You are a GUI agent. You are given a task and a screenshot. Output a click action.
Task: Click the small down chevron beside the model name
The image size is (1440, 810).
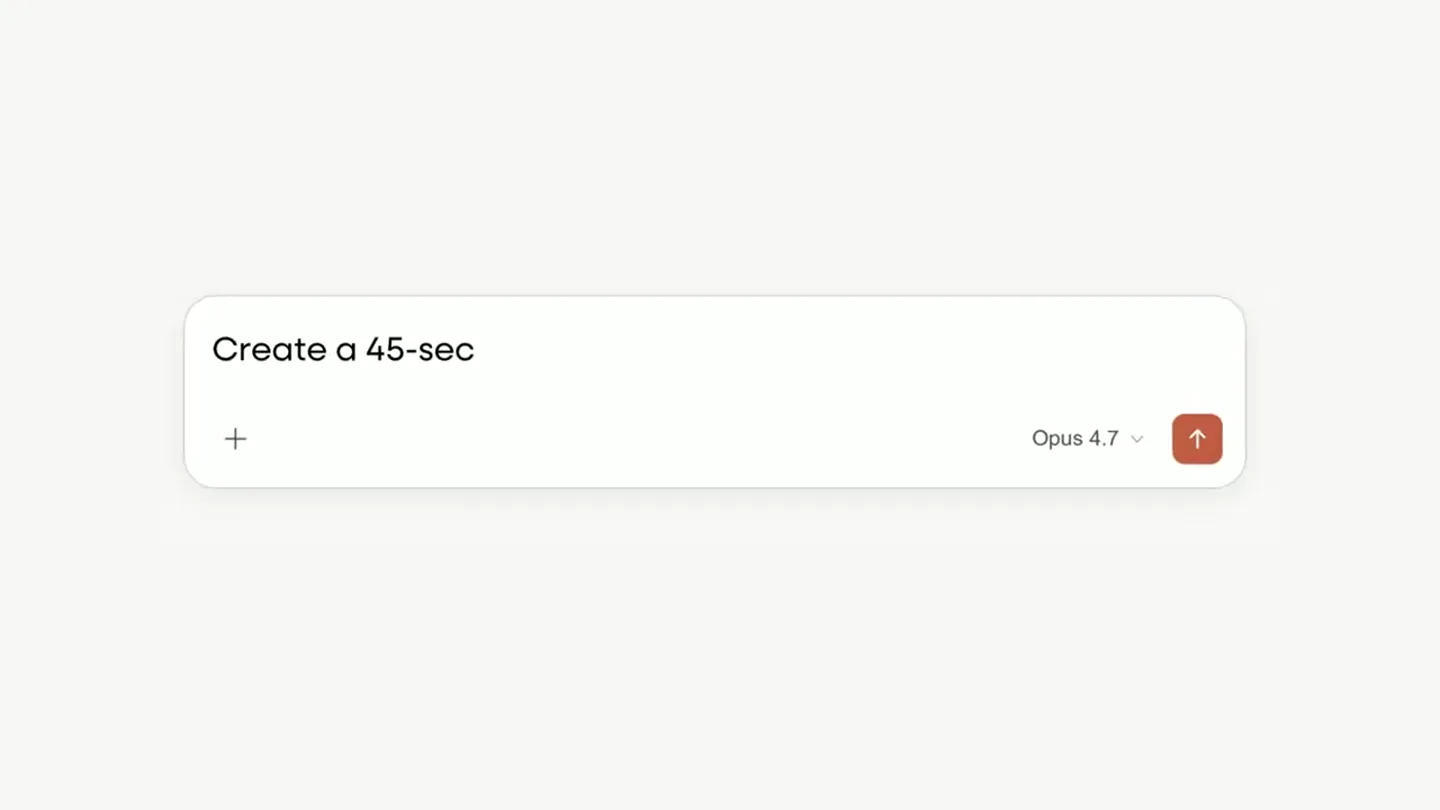tap(1137, 439)
